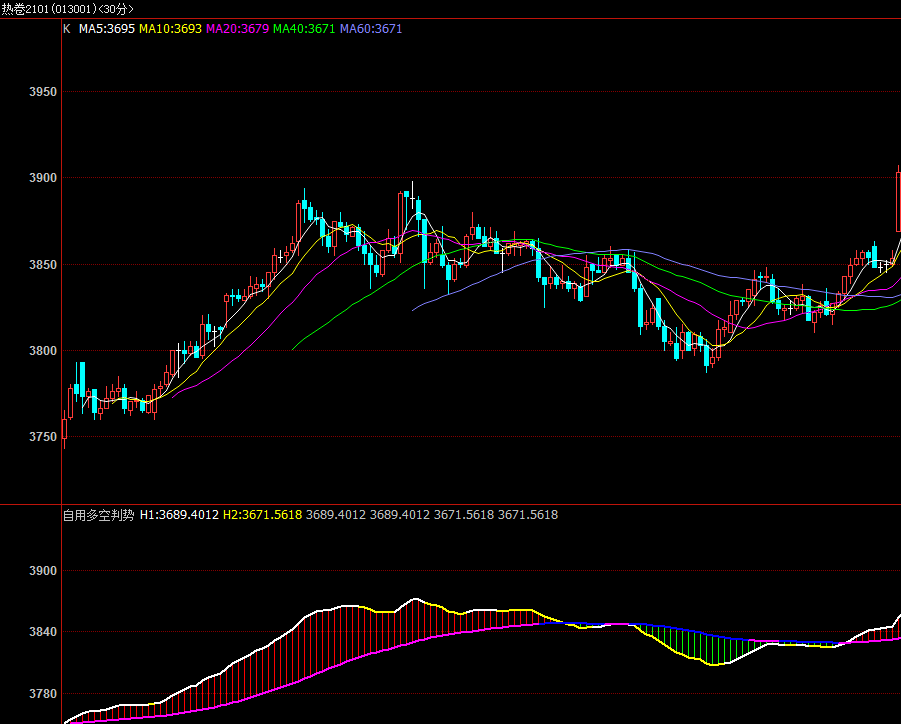Click the chart title 热卷2101(013001)<30分>
901x724 pixels.
67,9
